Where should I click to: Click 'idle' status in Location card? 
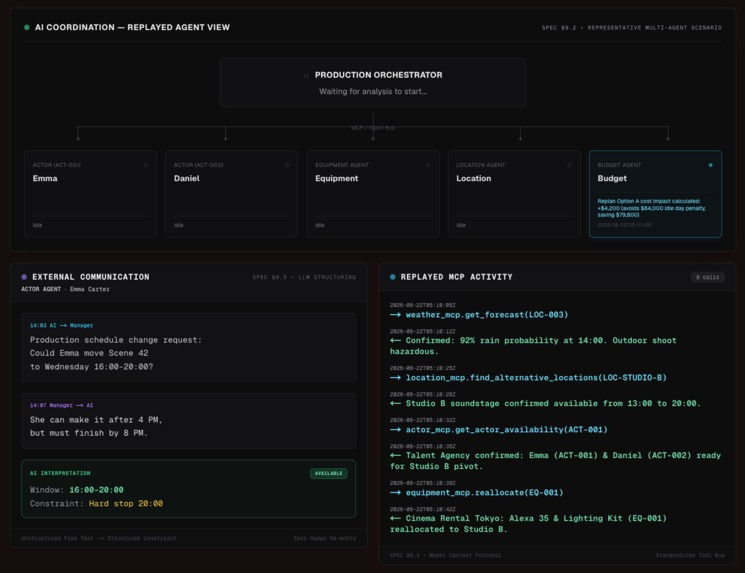click(x=461, y=225)
